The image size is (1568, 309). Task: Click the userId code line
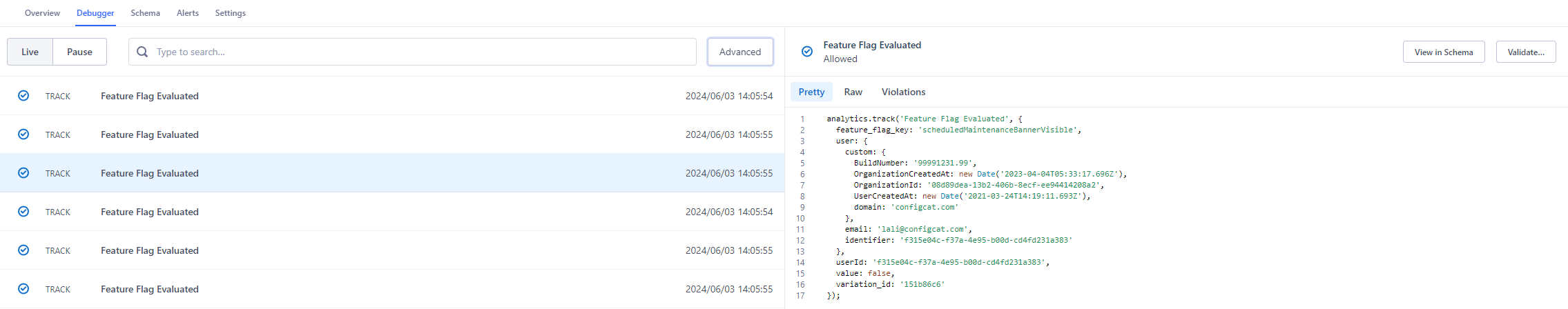942,262
